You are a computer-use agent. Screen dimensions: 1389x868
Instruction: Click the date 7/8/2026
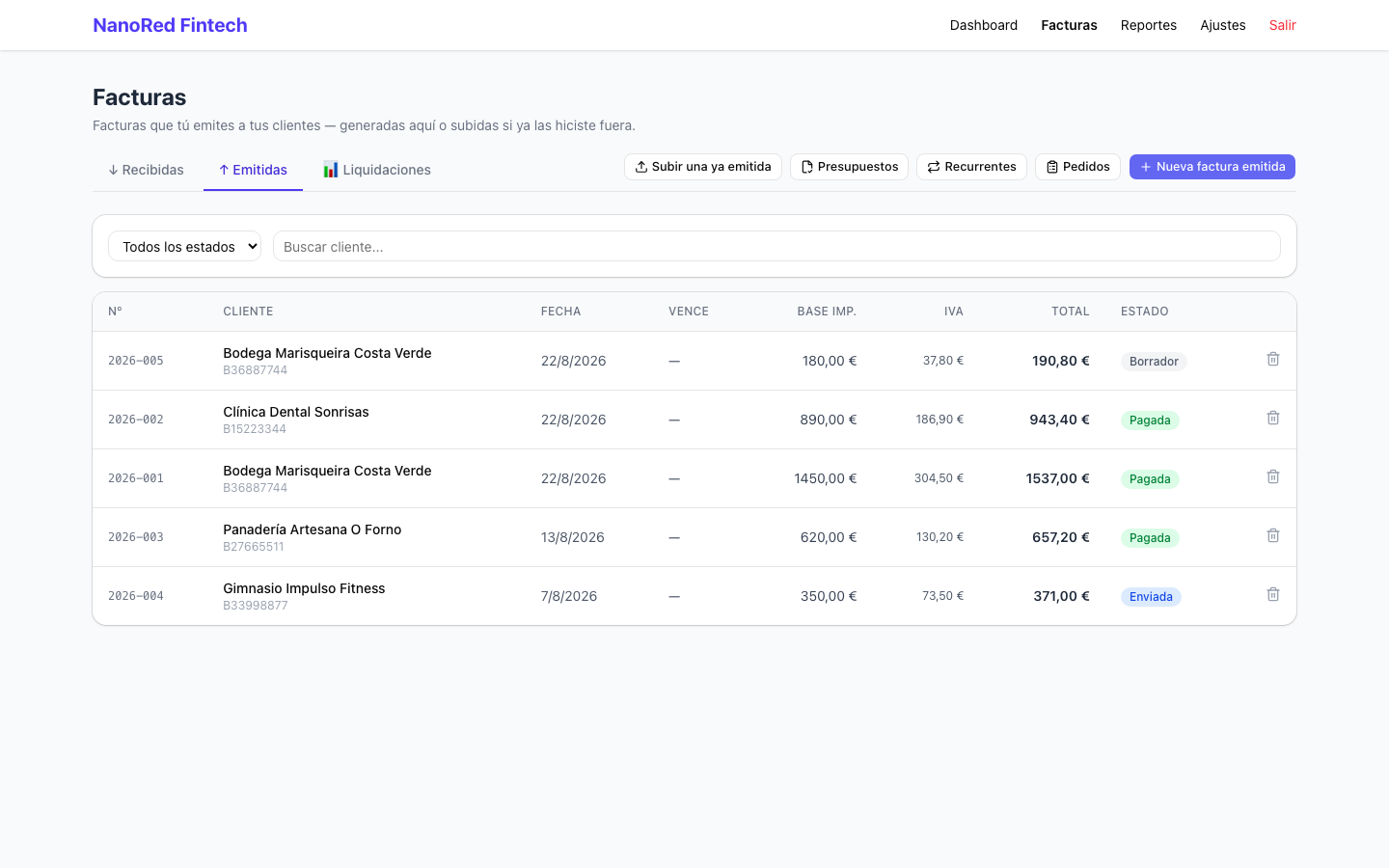(569, 596)
